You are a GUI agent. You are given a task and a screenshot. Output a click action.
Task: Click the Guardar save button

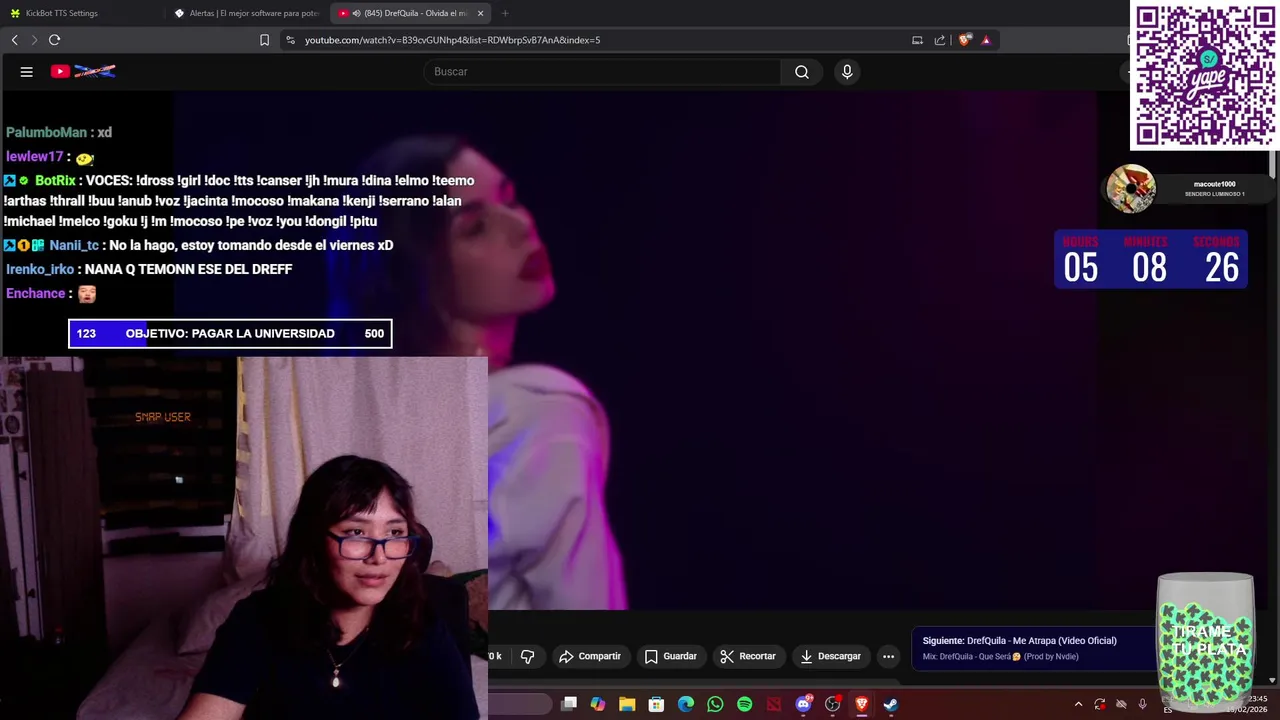(x=670, y=656)
